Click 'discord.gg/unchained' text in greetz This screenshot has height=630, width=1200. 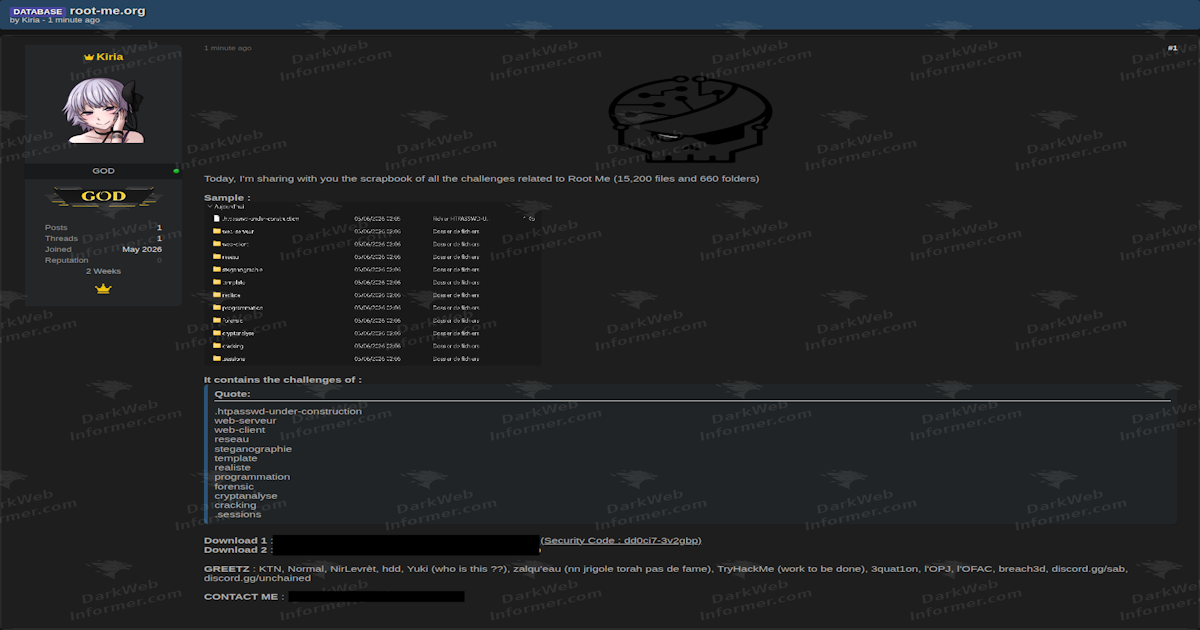point(257,578)
